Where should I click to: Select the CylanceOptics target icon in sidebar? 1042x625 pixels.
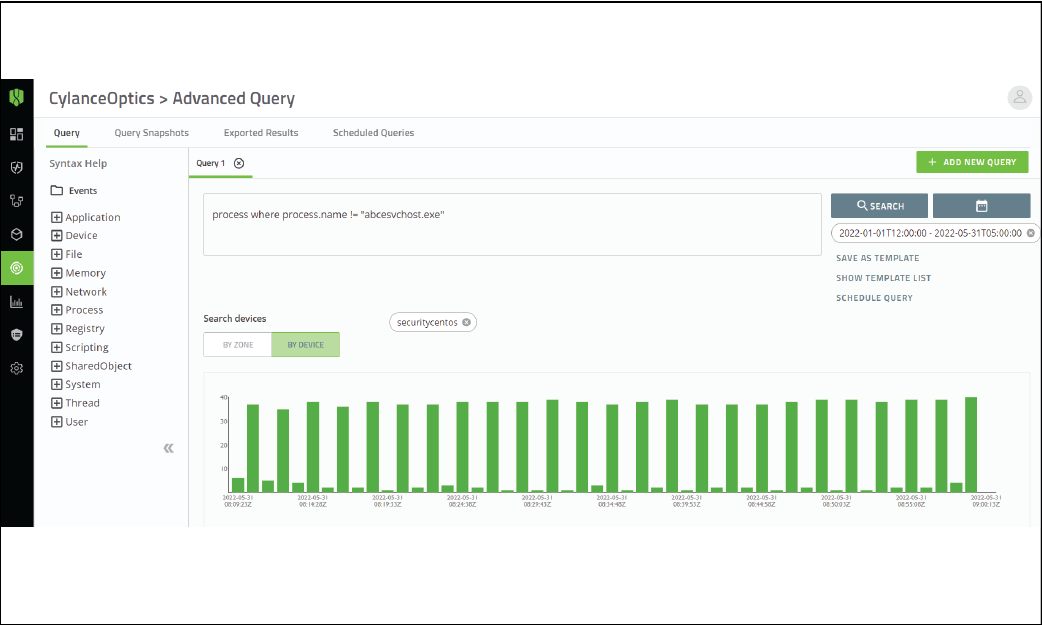pos(17,268)
